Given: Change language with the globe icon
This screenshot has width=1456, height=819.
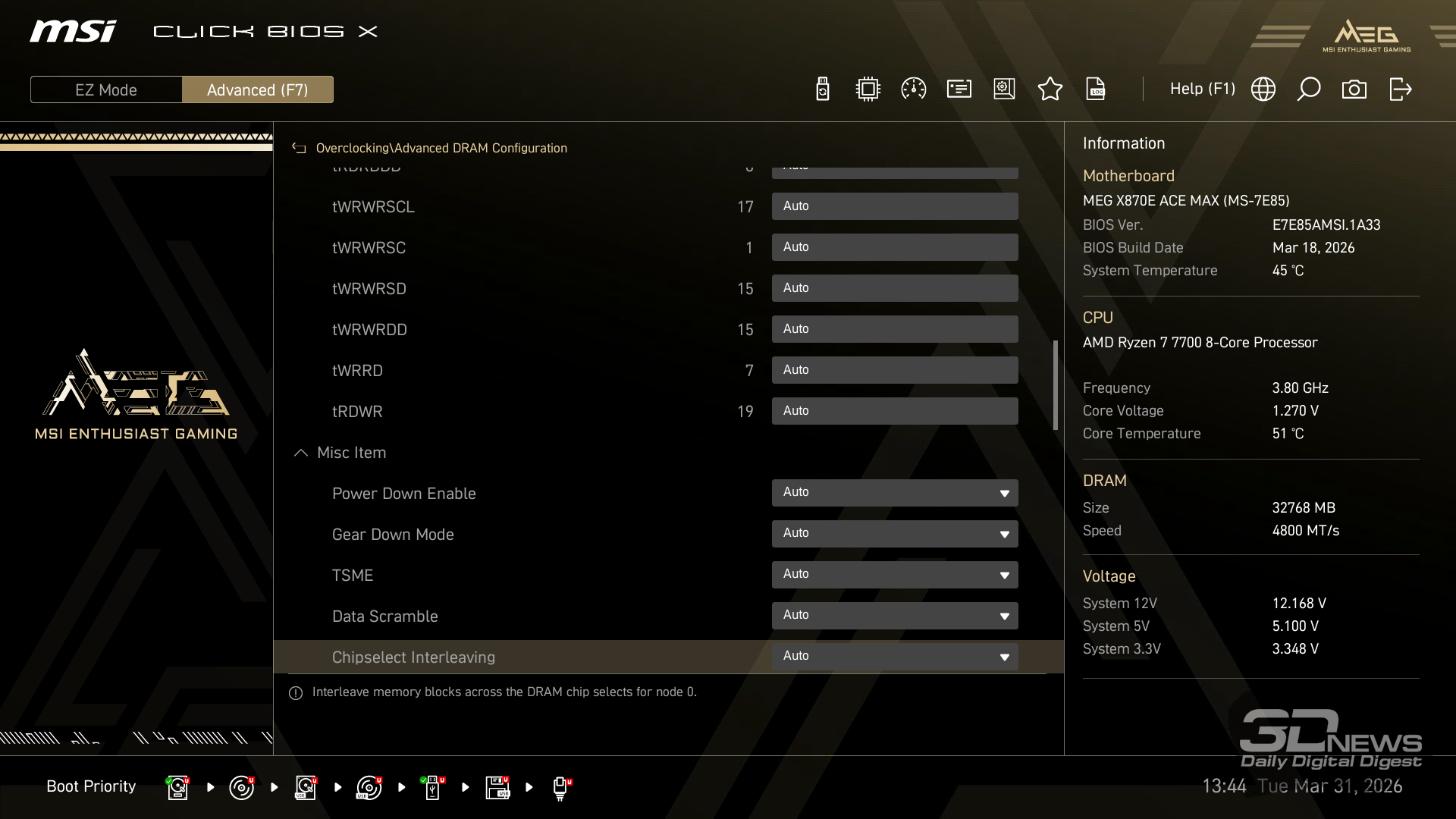Looking at the screenshot, I should (x=1263, y=89).
